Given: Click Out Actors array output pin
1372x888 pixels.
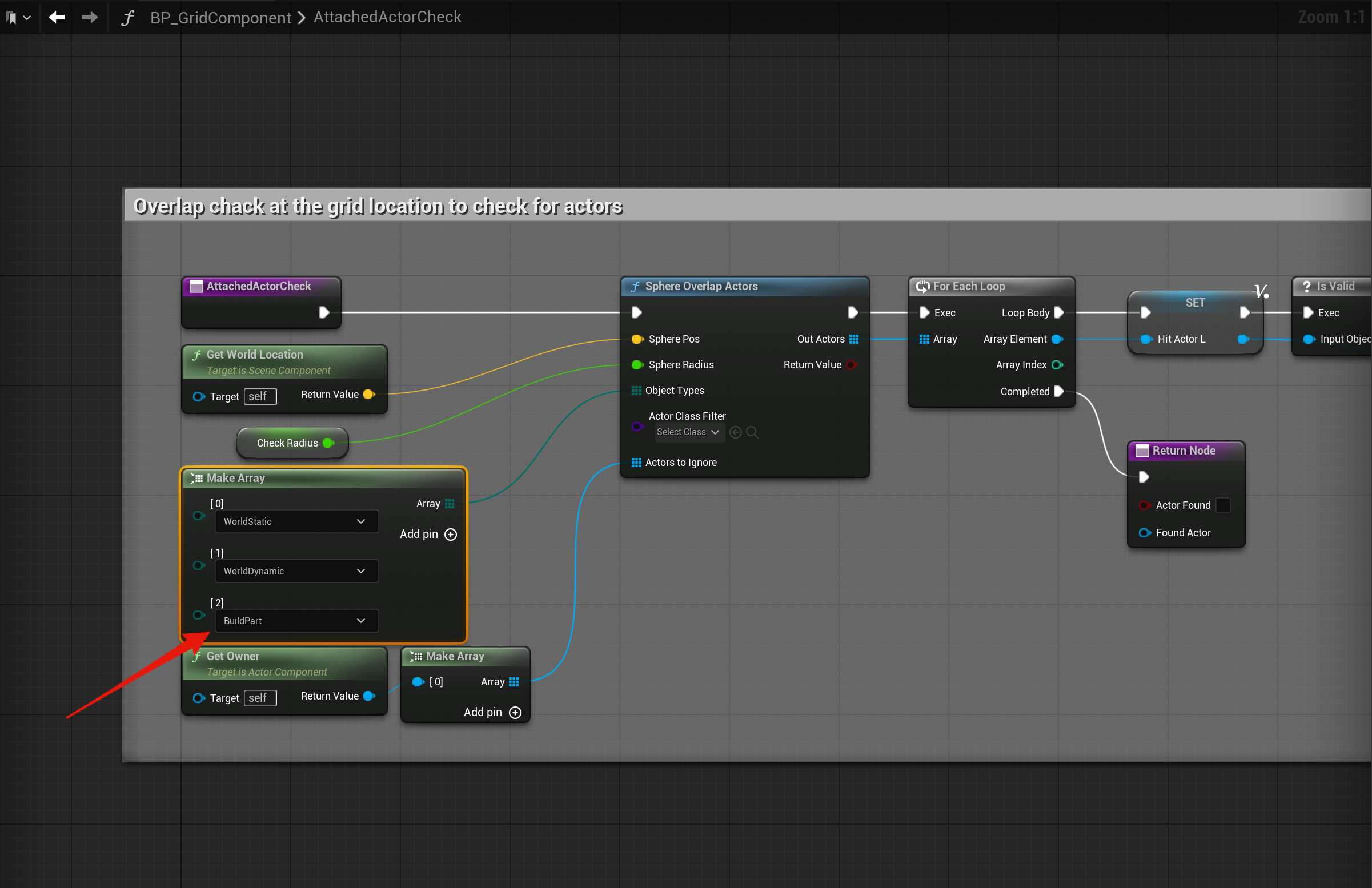Looking at the screenshot, I should click(854, 339).
